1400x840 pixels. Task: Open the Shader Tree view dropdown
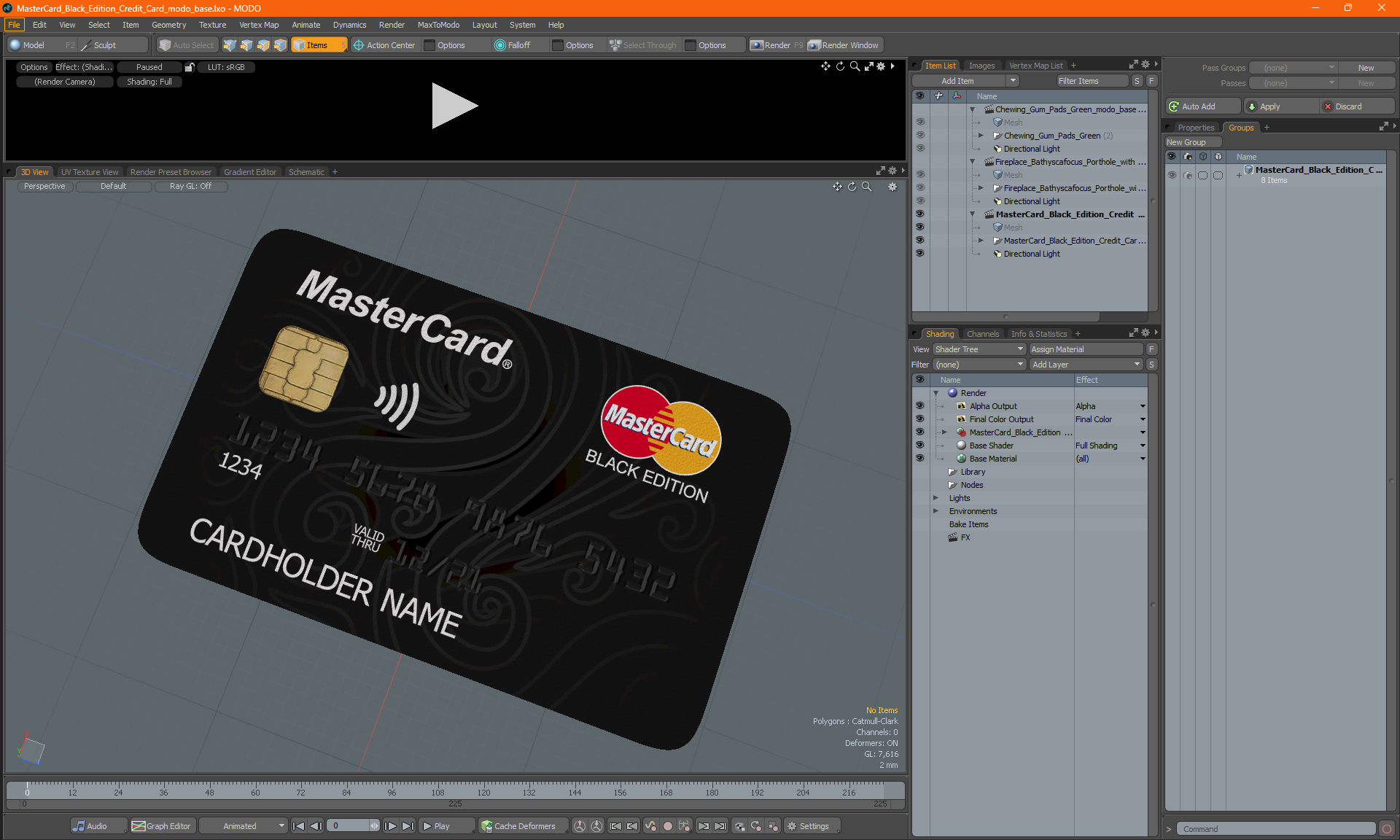[979, 349]
